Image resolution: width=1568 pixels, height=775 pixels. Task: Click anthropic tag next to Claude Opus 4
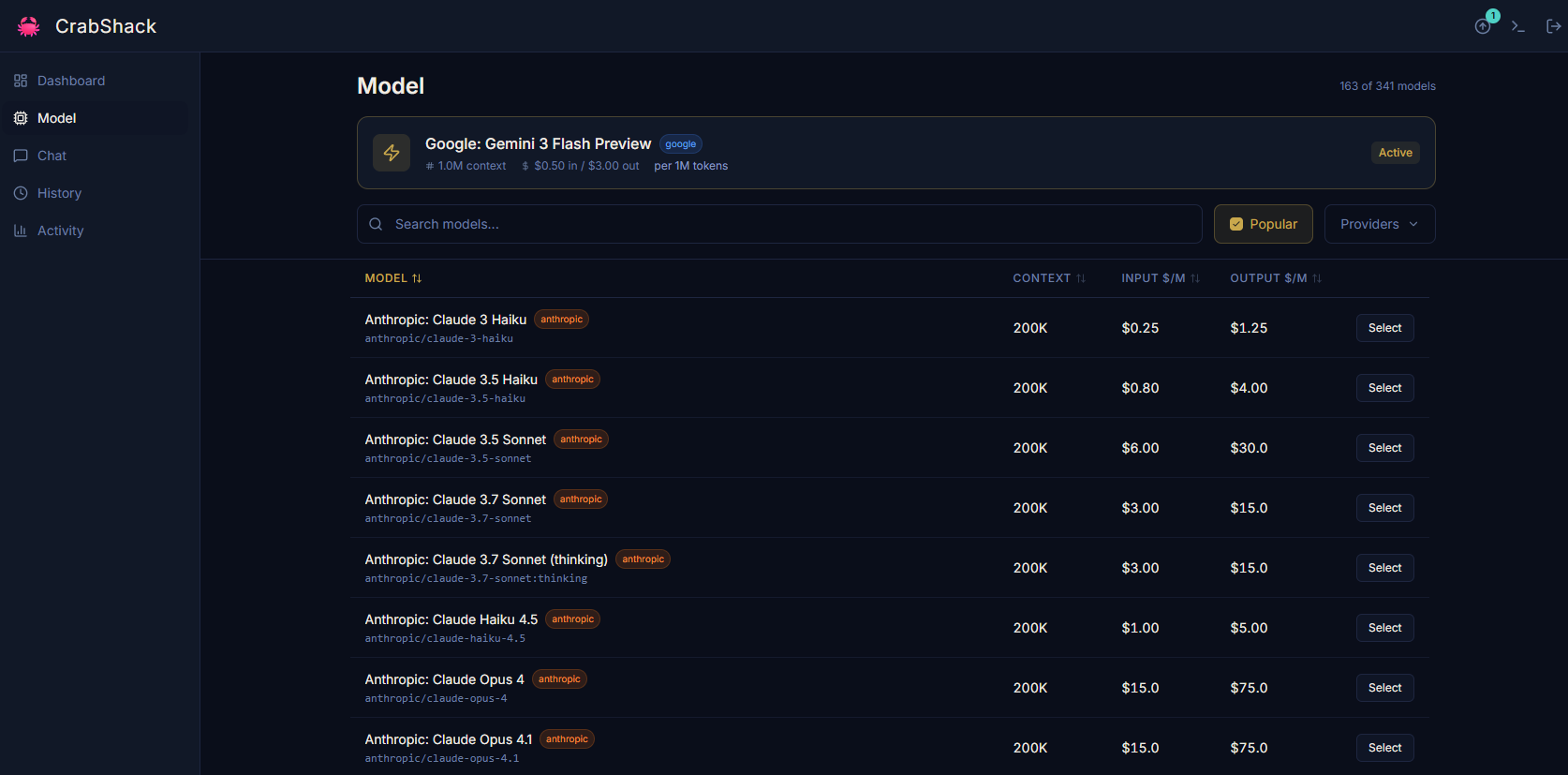[x=559, y=679]
